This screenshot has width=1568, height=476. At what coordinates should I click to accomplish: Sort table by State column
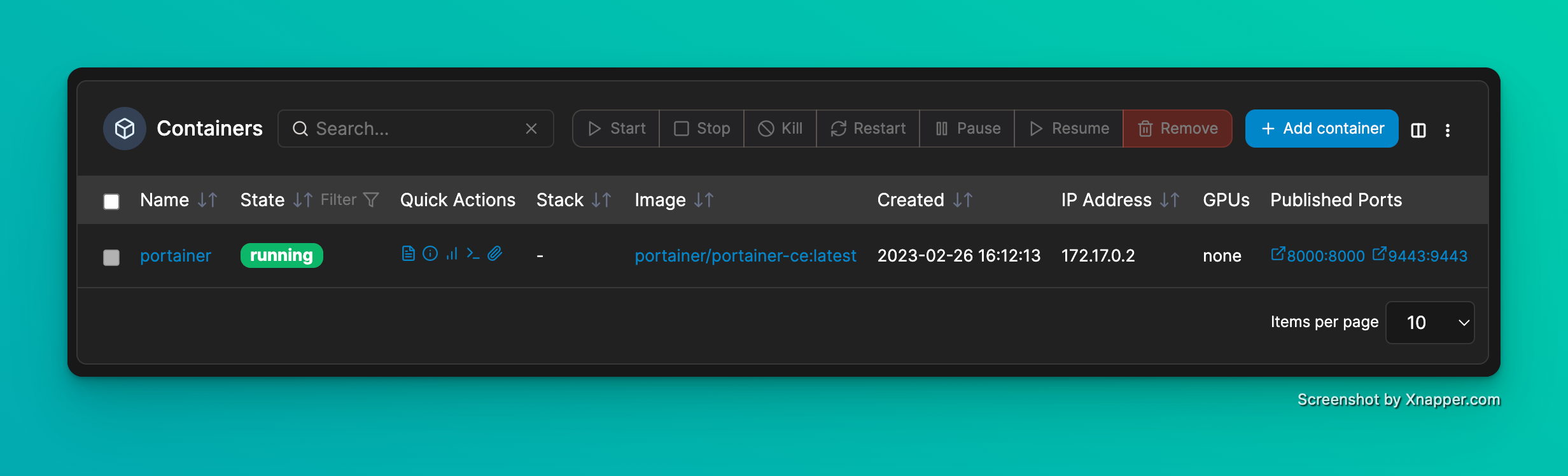pyautogui.click(x=303, y=200)
